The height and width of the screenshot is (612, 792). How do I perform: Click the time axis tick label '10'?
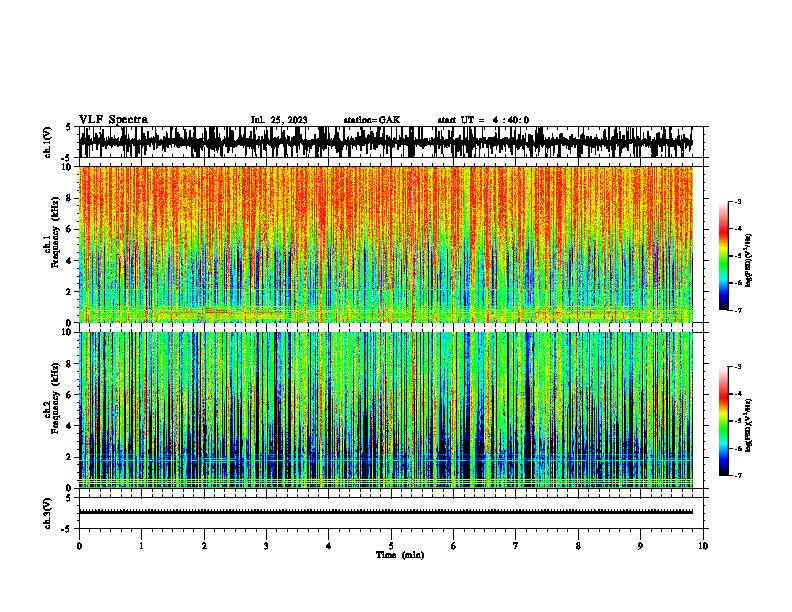(703, 546)
